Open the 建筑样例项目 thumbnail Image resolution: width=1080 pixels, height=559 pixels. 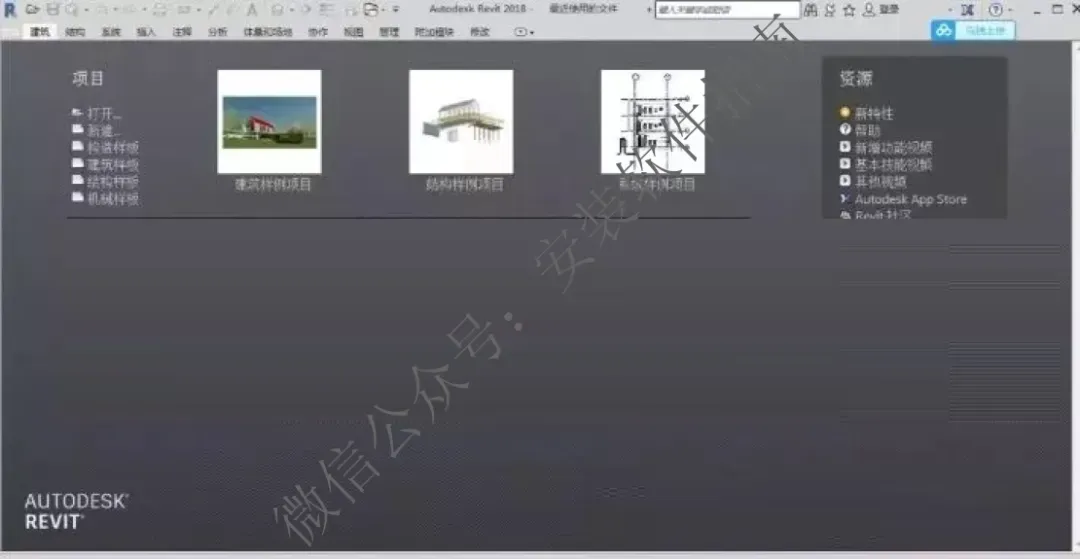click(x=269, y=122)
